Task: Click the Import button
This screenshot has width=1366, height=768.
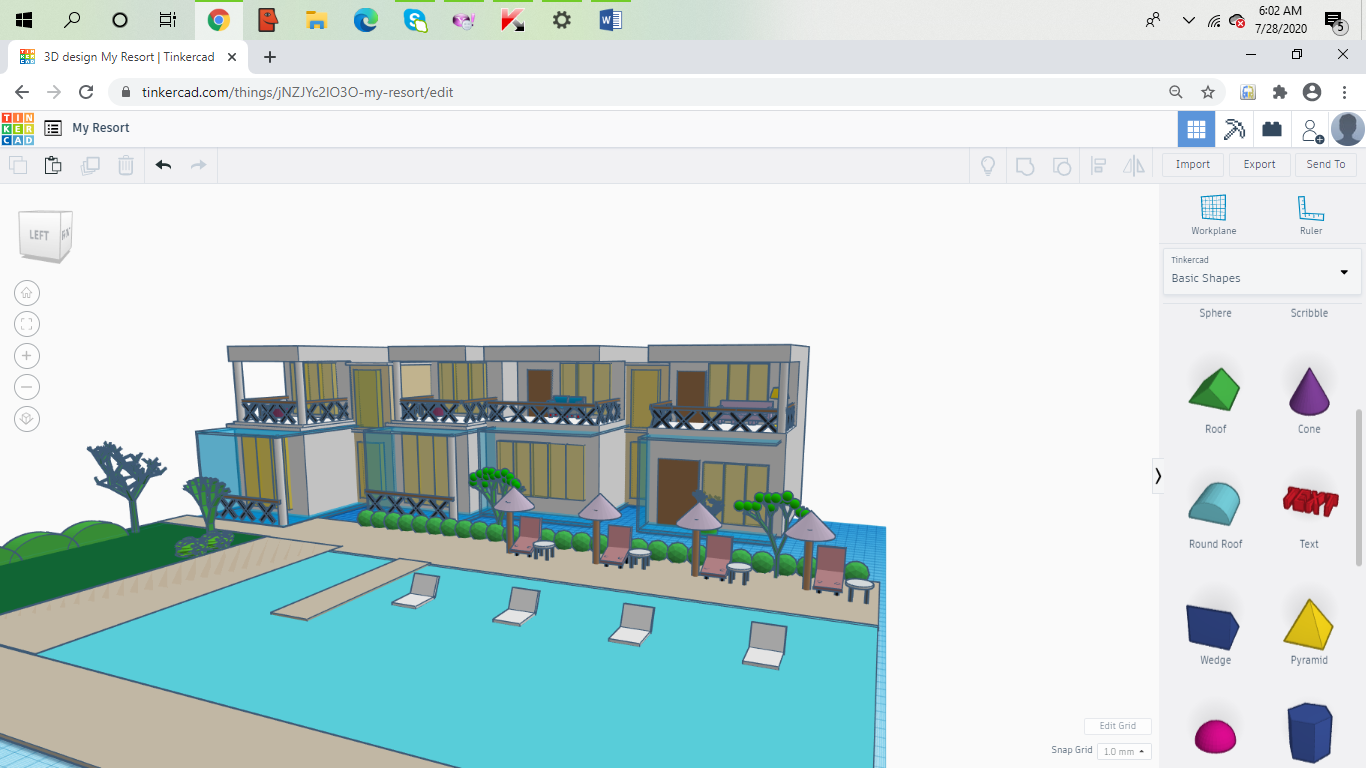Action: 1193,164
